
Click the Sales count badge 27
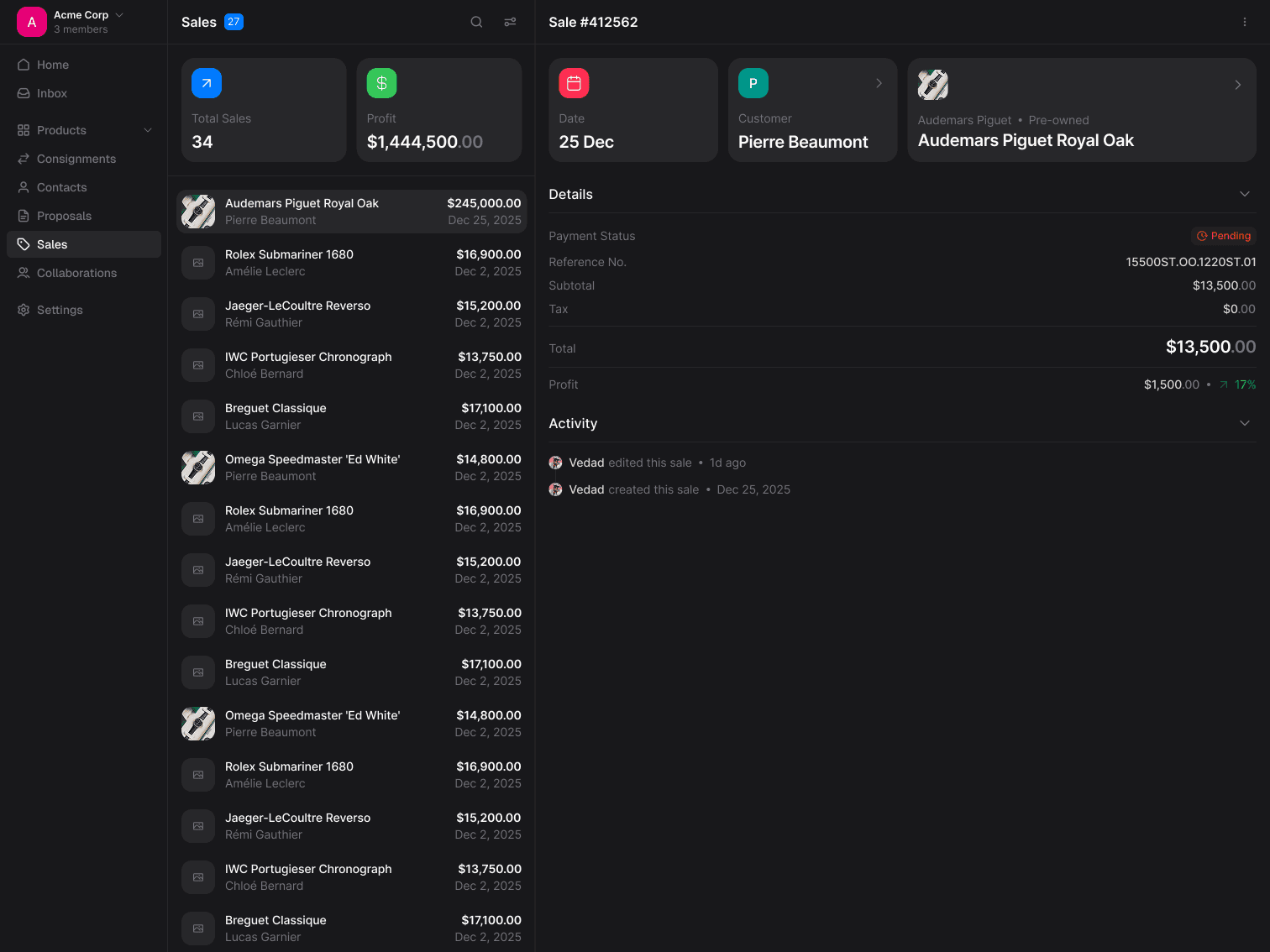coord(234,22)
